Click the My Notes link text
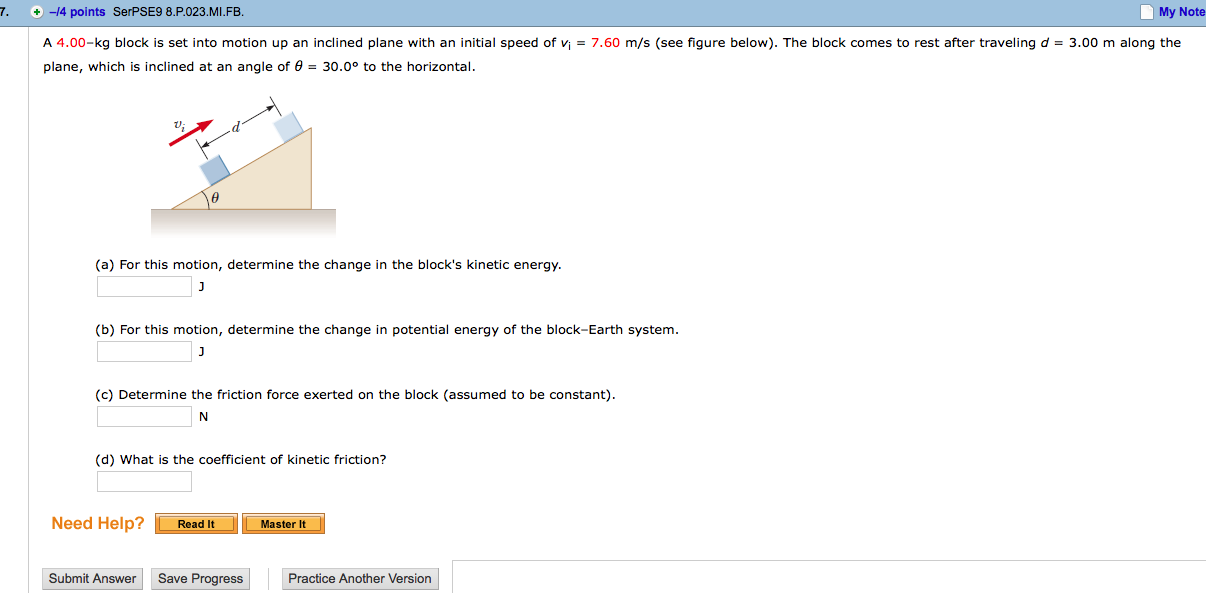 coord(1181,12)
